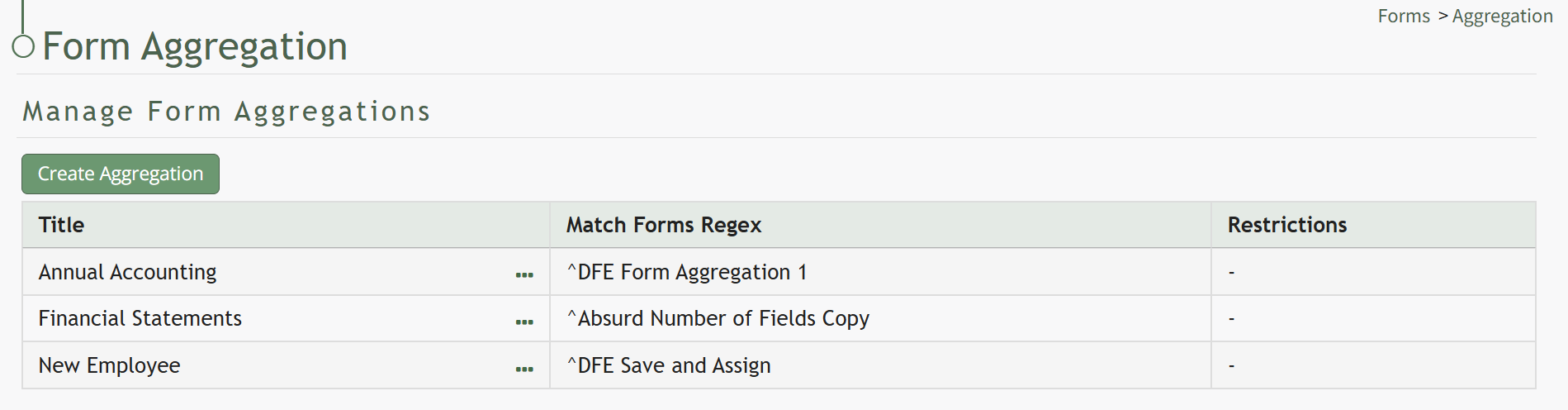Select the Financial Statements title

pos(140,319)
